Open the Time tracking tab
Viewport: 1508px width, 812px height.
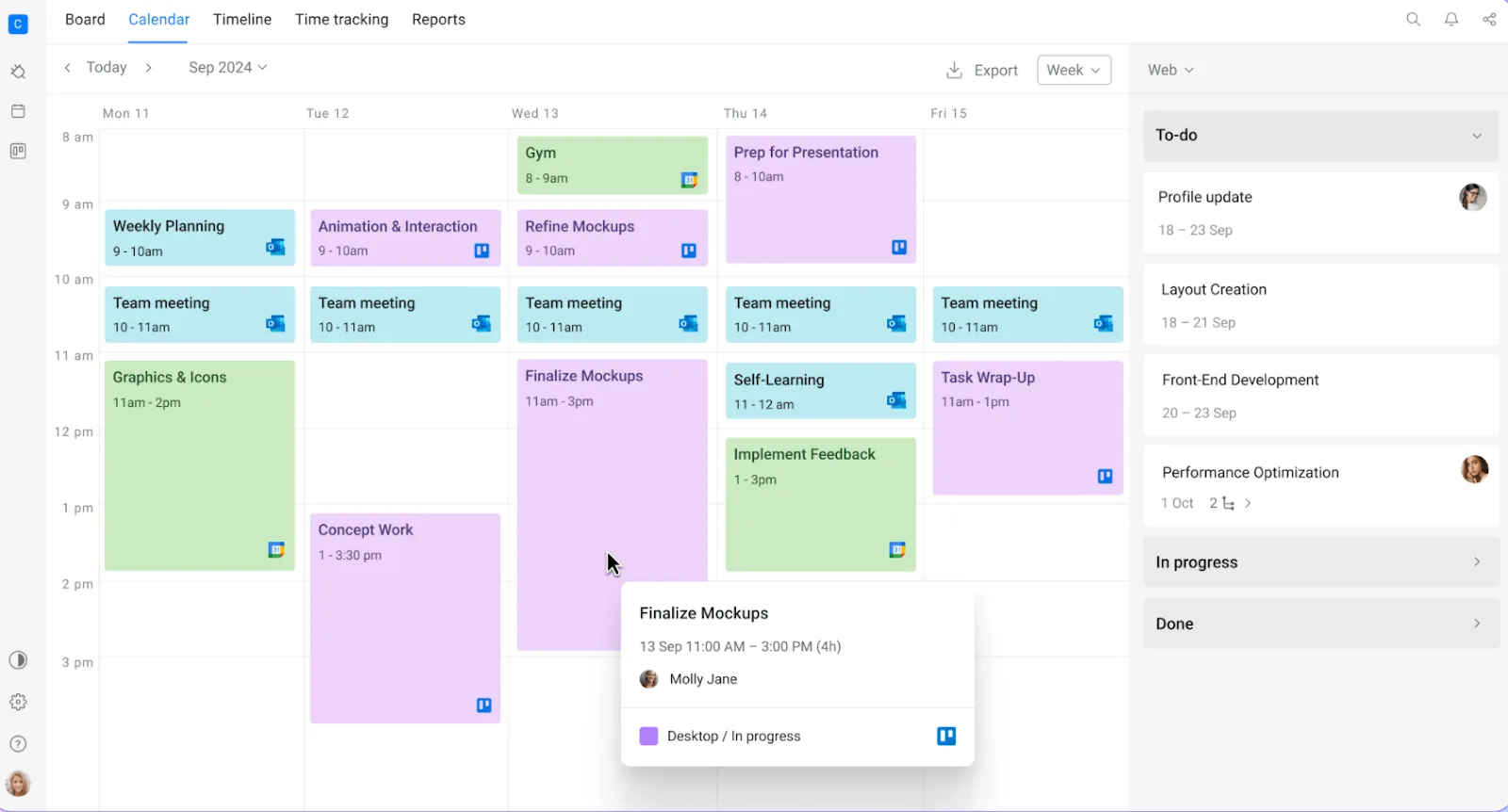click(x=341, y=20)
